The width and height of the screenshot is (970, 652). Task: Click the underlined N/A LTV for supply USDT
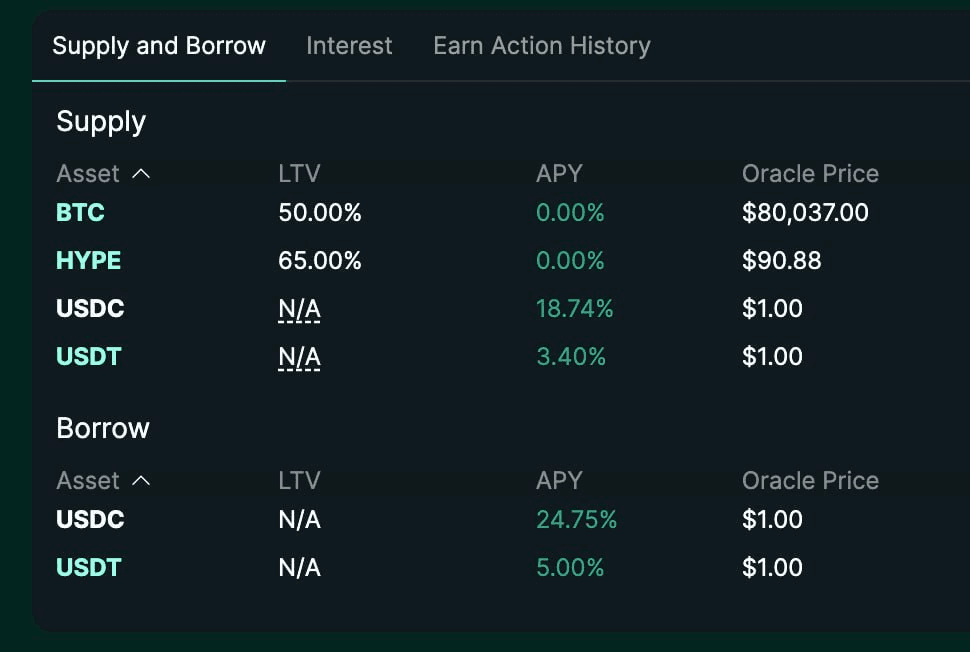click(x=299, y=357)
